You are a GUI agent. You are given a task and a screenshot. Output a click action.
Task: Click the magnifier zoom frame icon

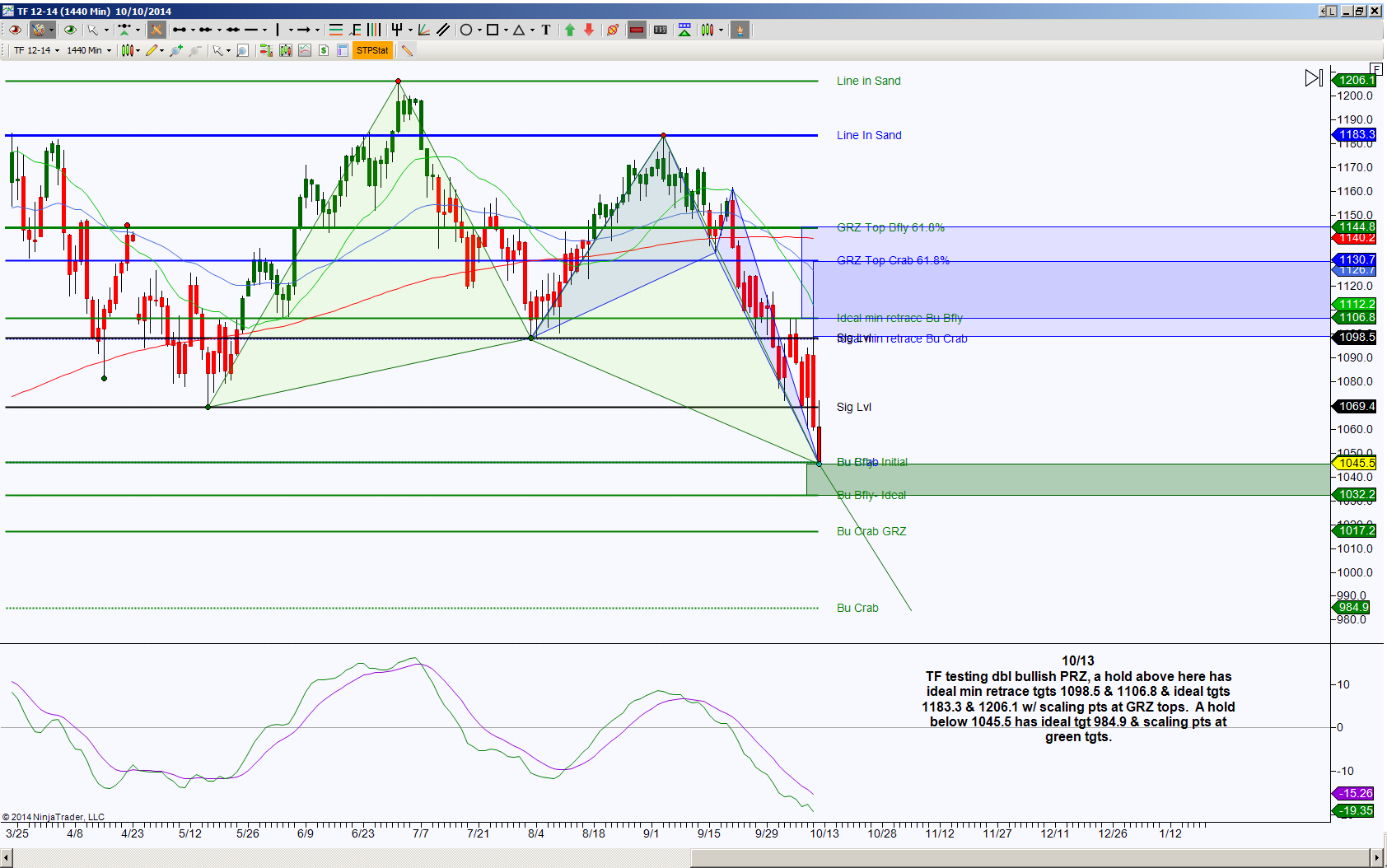click(x=242, y=50)
